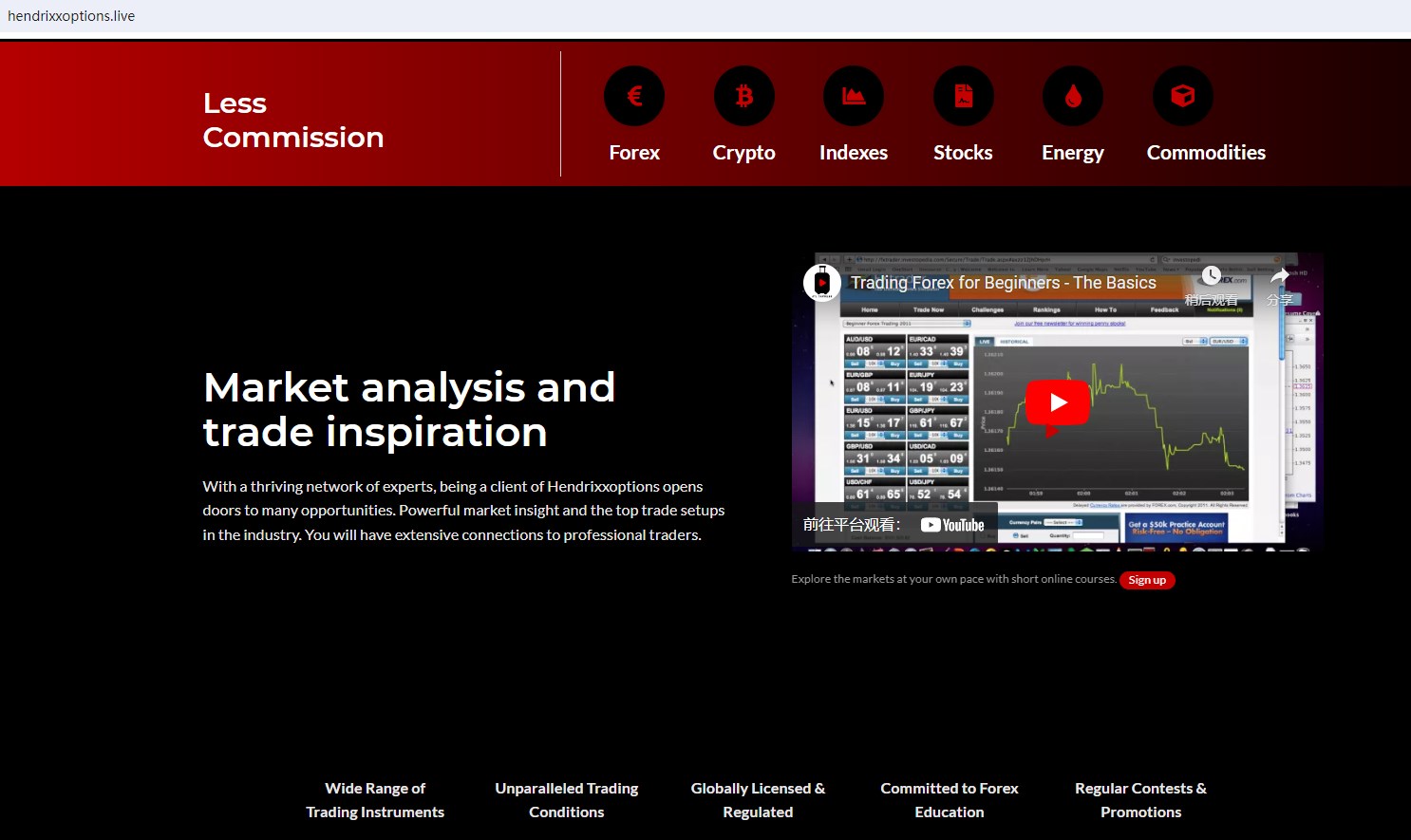1411x840 pixels.
Task: Click the video's Watch Later clock icon
Action: (x=1212, y=276)
